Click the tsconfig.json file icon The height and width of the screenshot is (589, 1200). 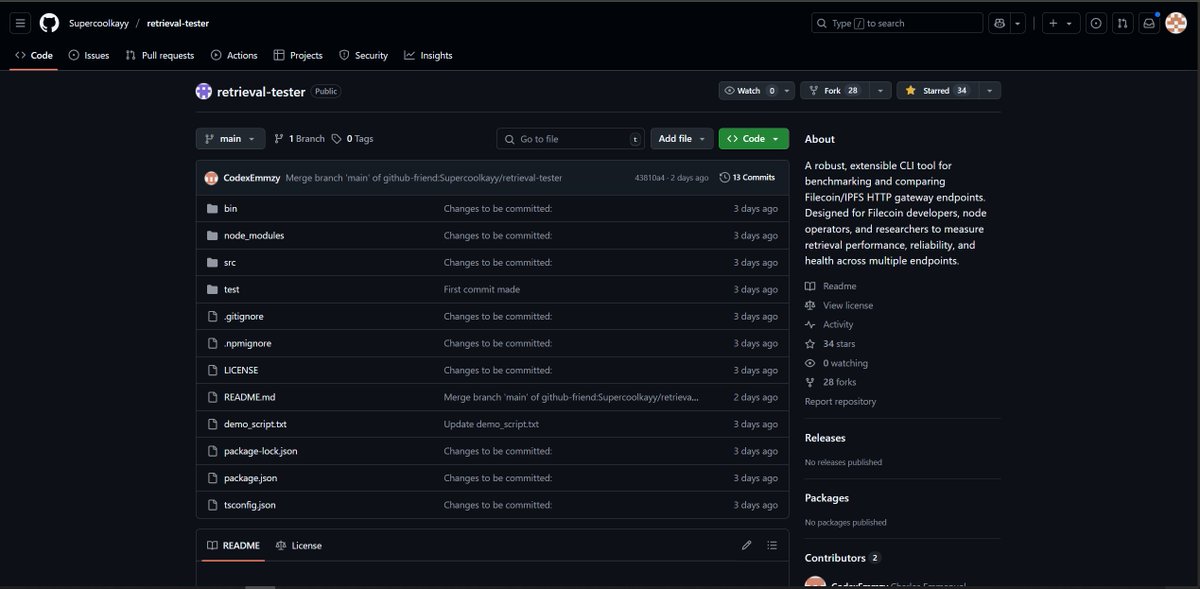pos(212,505)
